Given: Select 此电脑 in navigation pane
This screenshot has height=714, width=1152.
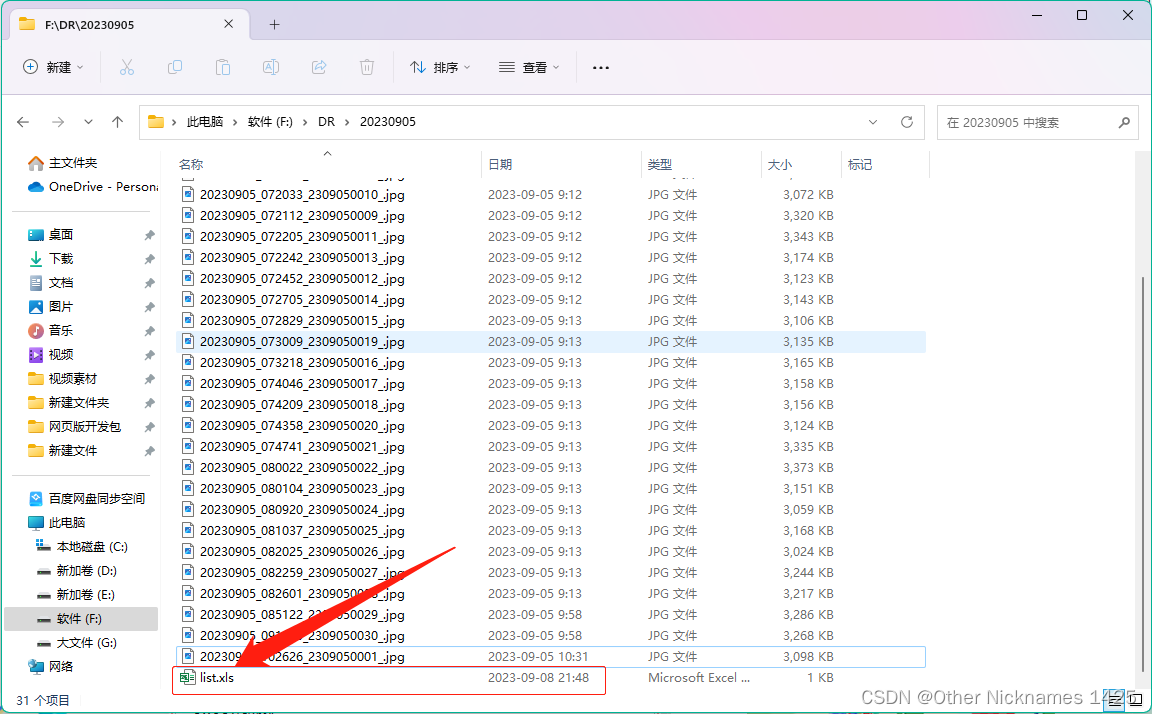Looking at the screenshot, I should coord(67,522).
